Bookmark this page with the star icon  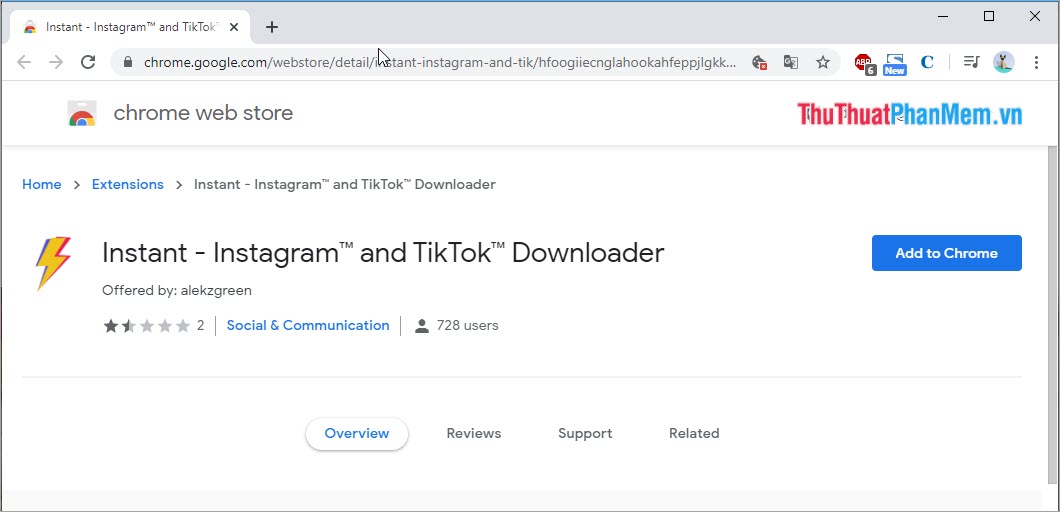tap(823, 62)
